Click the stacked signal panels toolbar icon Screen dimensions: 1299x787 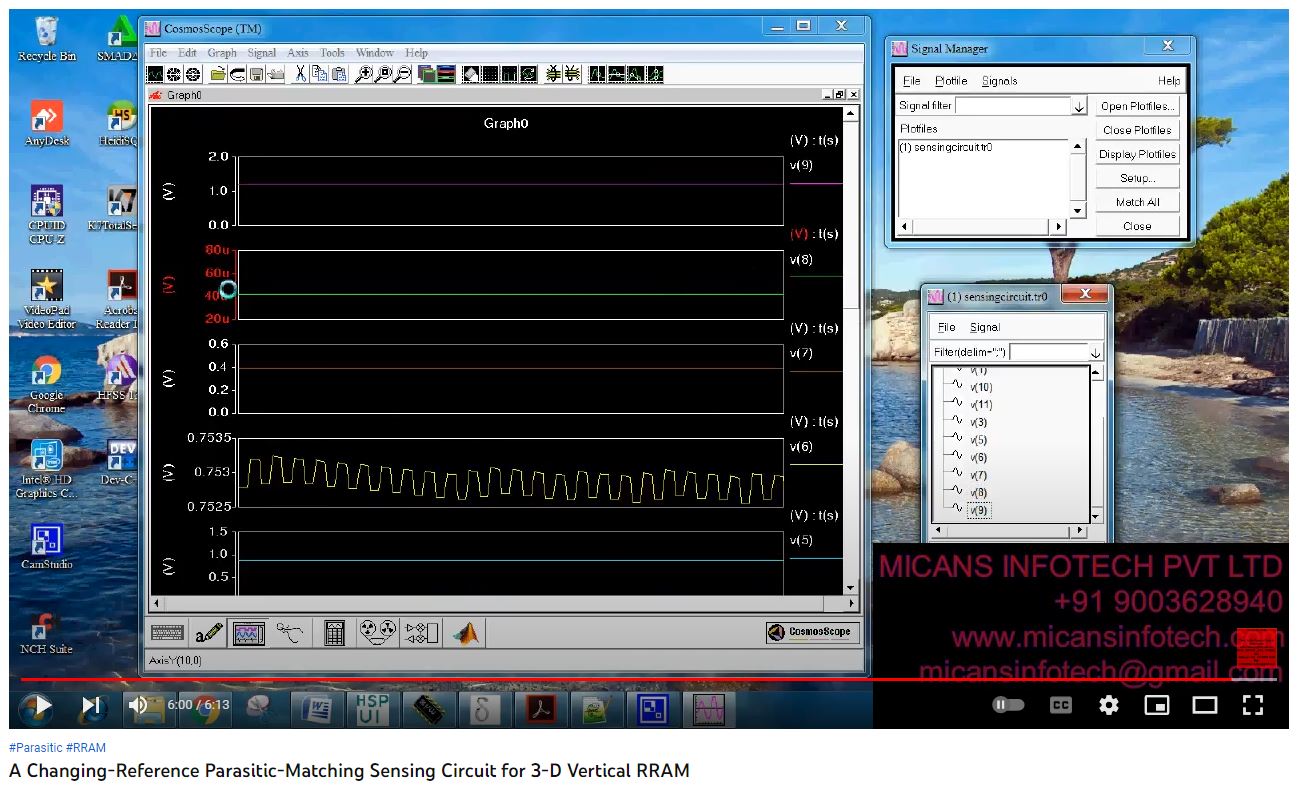point(446,74)
